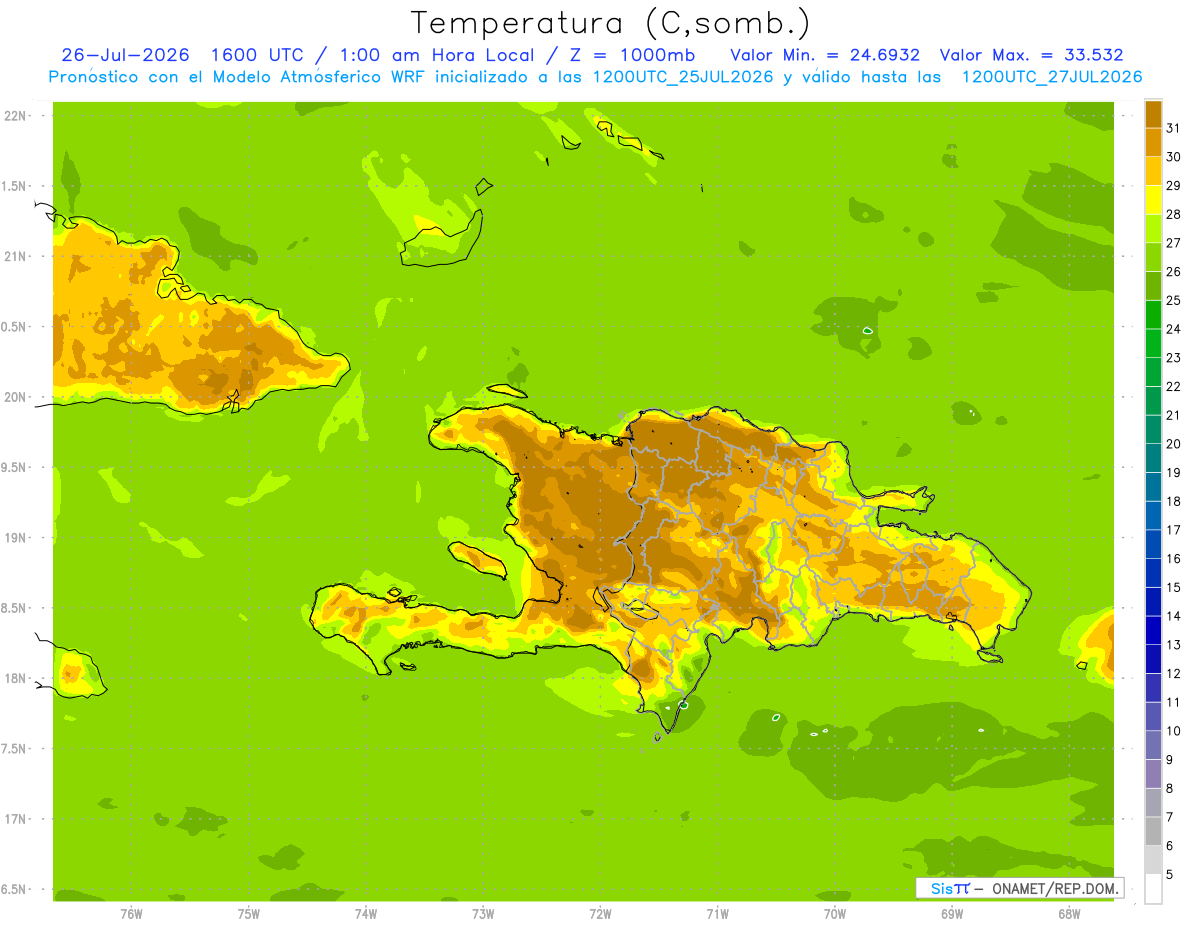Pick the green swatch between 26 and 27

1153,256
